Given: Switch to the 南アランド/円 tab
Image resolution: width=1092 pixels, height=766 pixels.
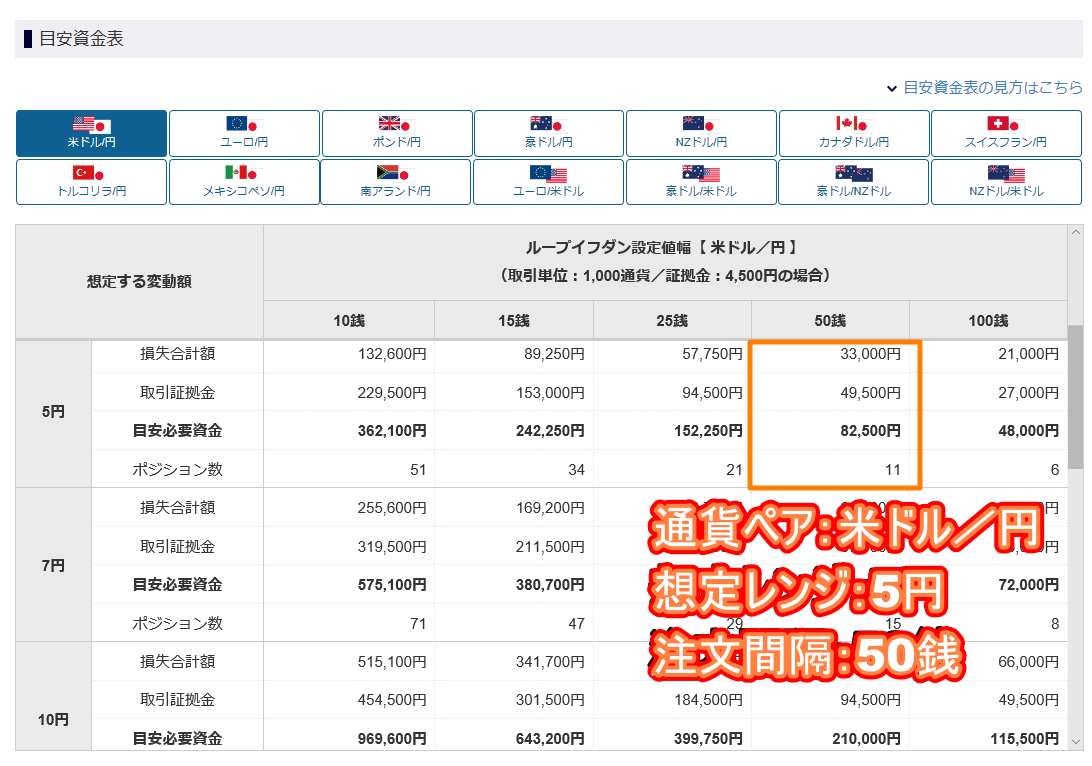Looking at the screenshot, I should (x=397, y=182).
